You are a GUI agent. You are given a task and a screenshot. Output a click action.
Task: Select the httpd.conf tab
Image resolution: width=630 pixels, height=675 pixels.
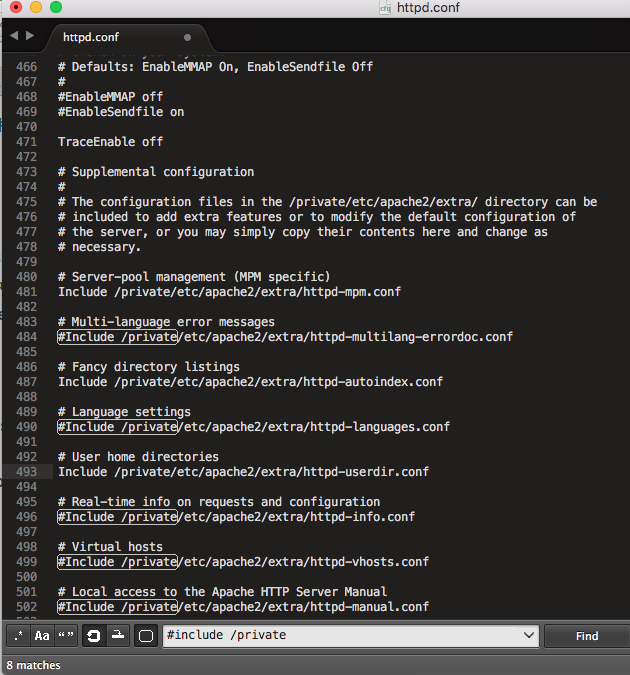[128, 37]
